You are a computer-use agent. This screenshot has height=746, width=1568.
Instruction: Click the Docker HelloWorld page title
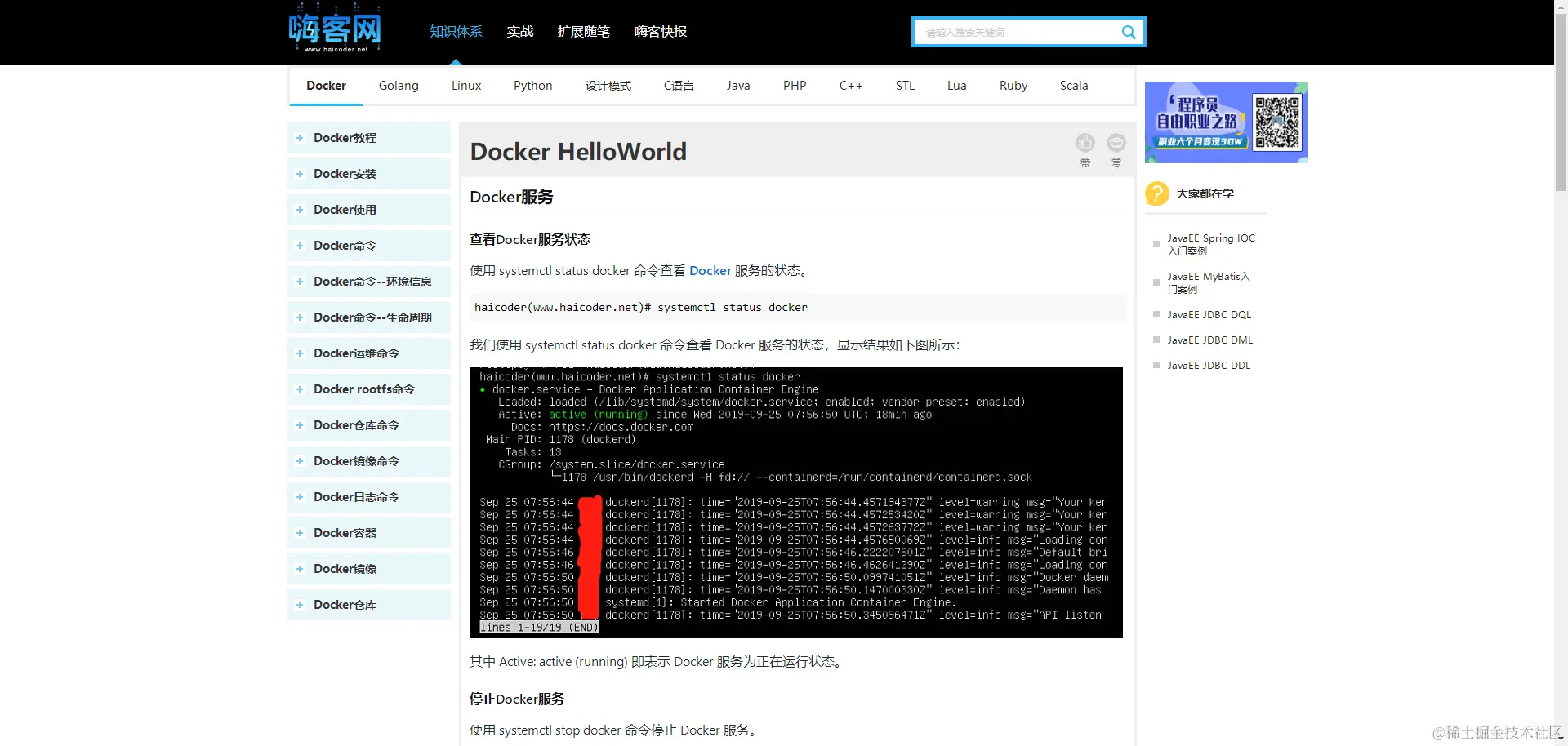point(578,152)
